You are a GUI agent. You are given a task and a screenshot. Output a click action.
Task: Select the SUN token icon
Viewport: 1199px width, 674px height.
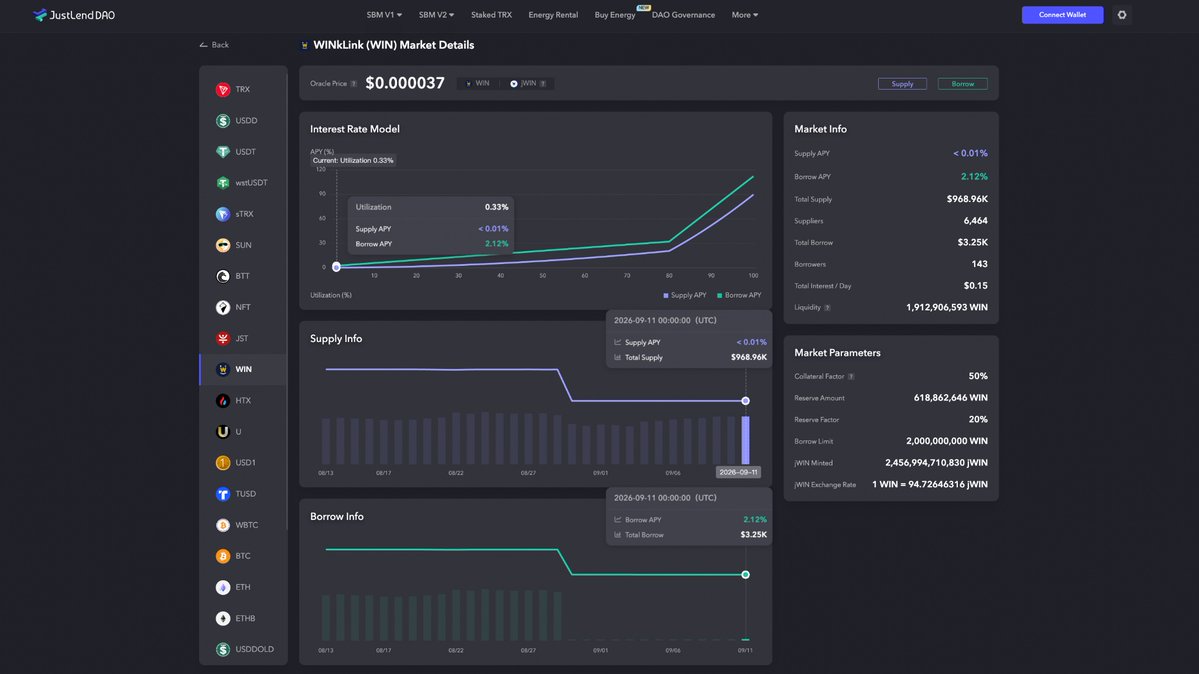pos(223,245)
